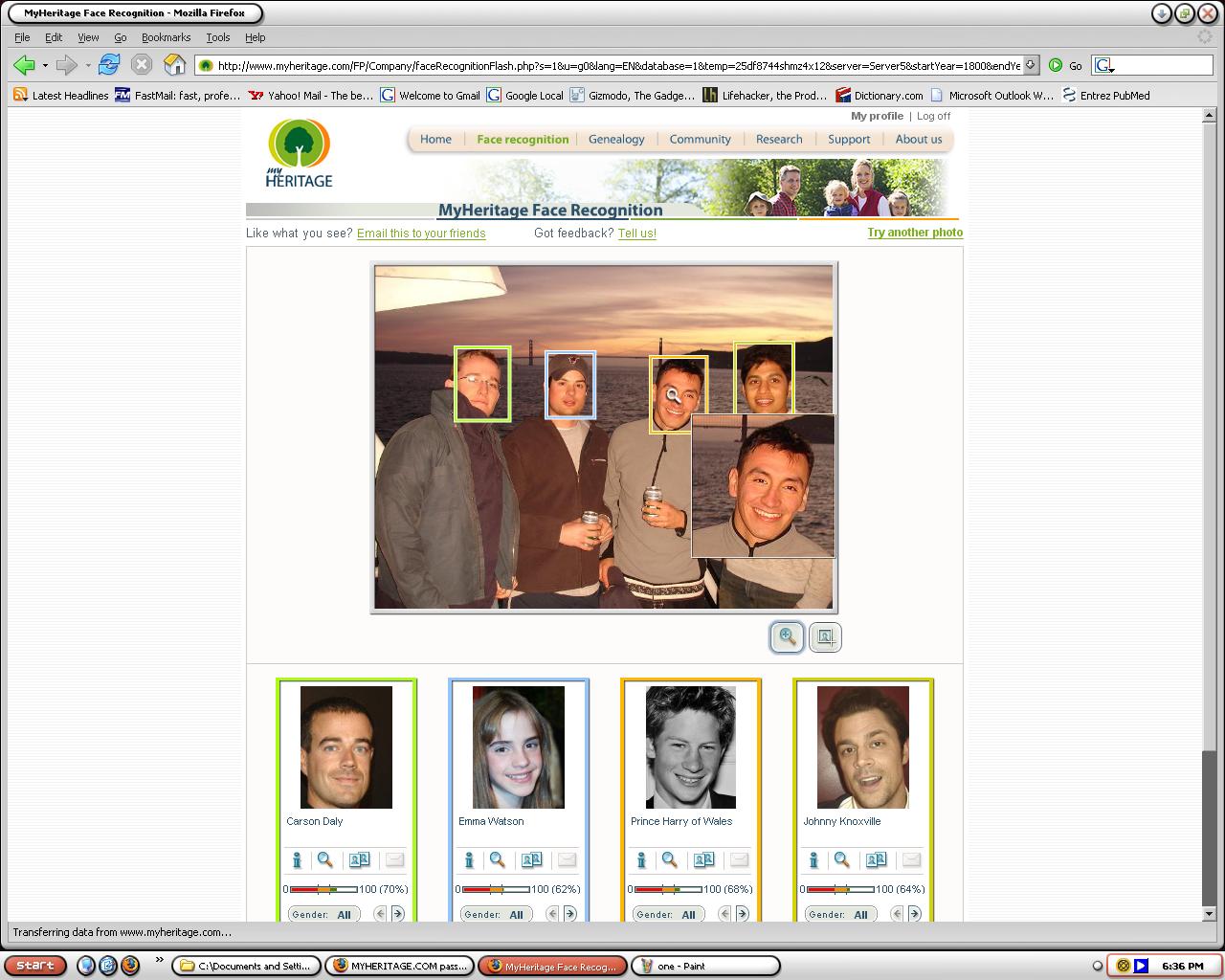Open the search engine selector dropdown
The image size is (1225, 980).
coord(1104,65)
